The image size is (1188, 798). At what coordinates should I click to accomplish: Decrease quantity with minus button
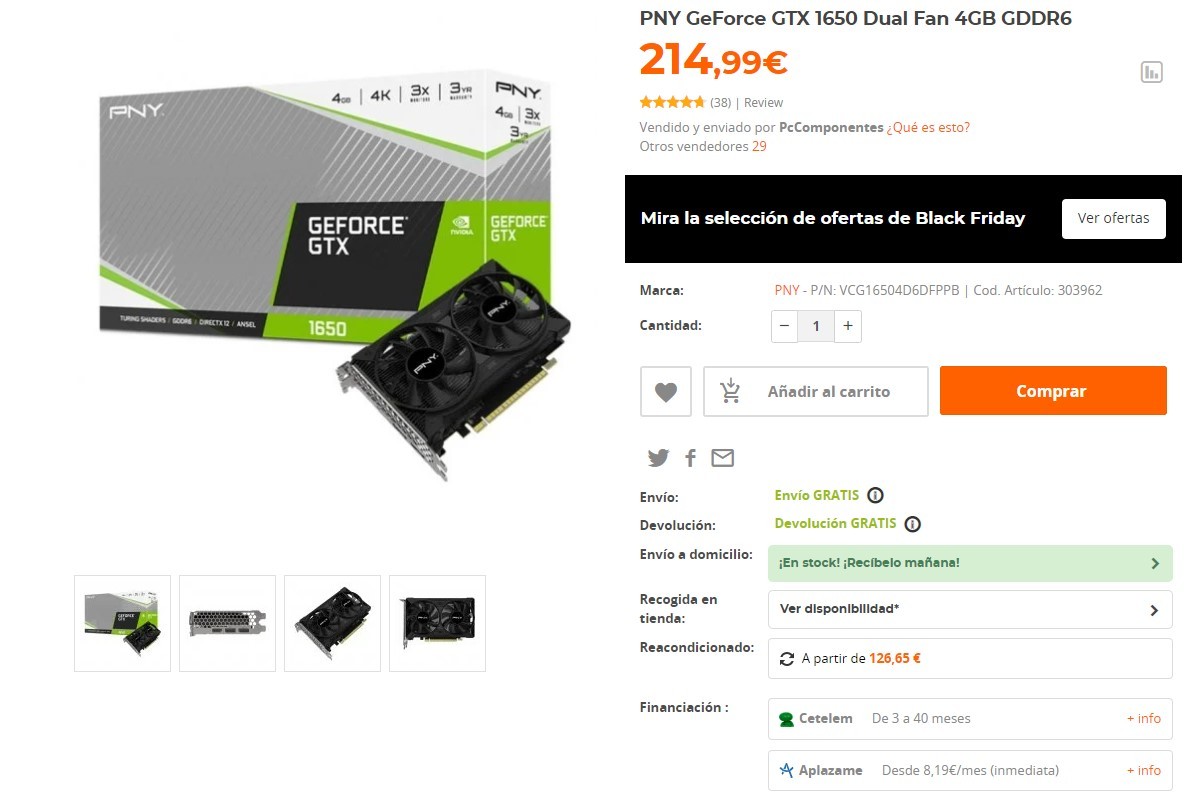pos(784,326)
